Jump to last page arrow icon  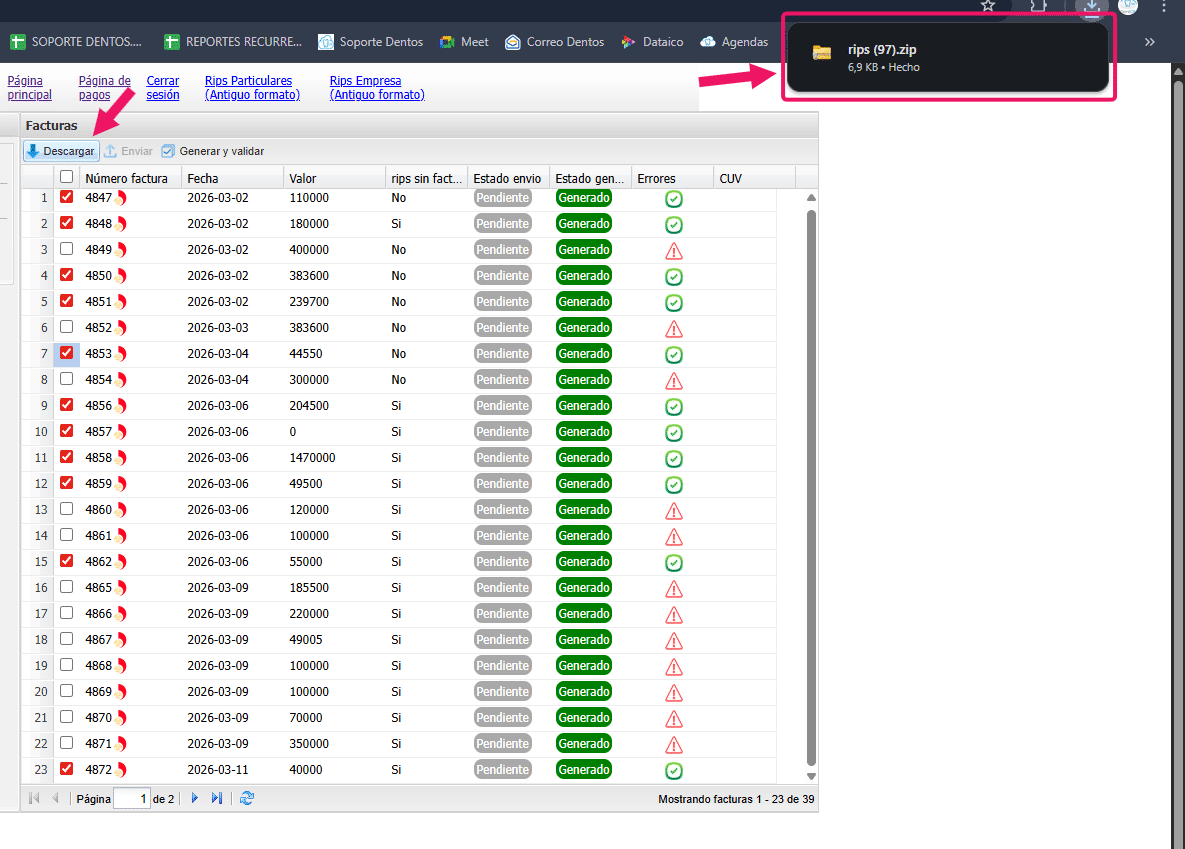click(217, 798)
